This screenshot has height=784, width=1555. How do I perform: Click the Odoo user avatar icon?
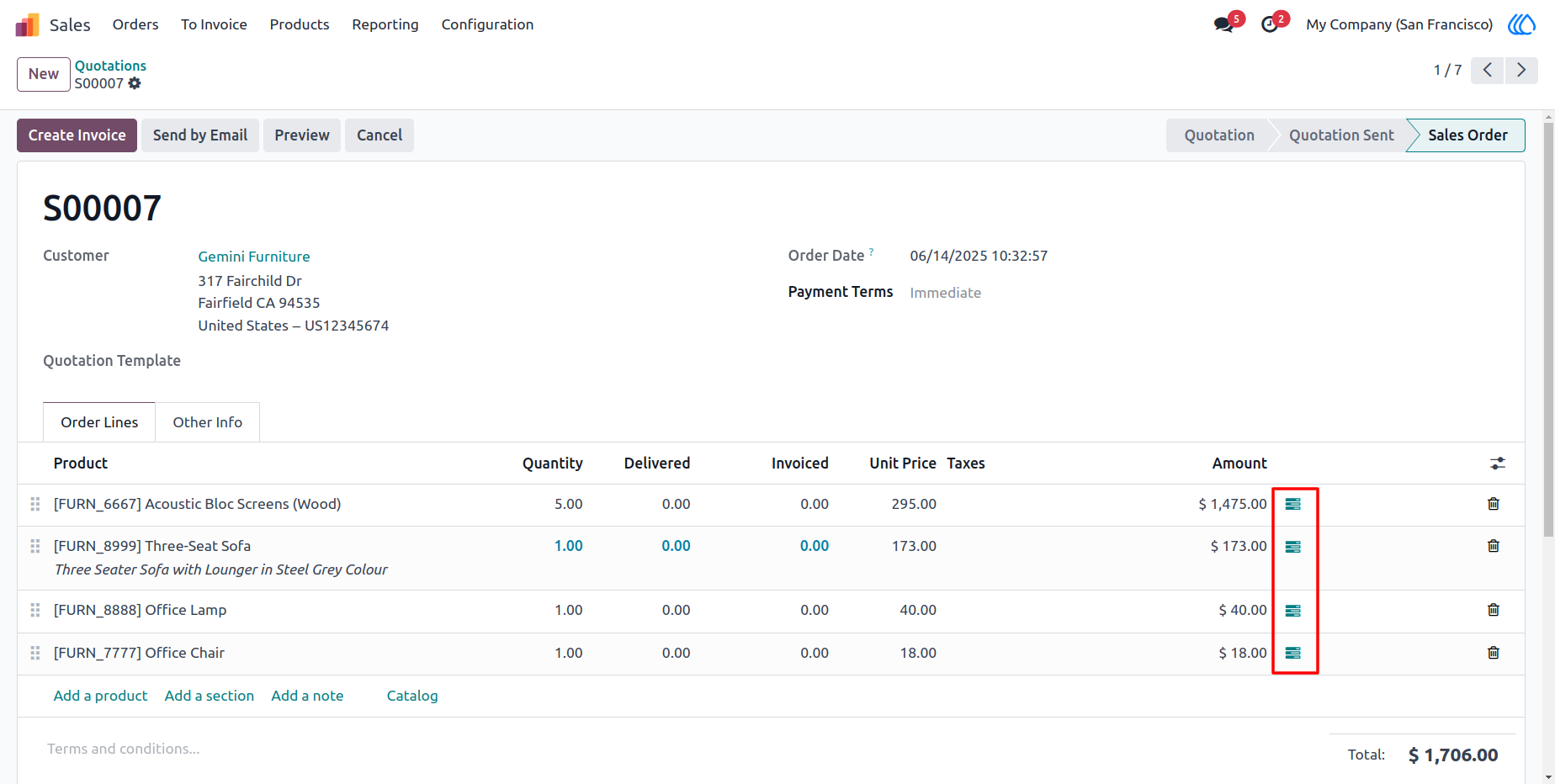[x=1521, y=24]
